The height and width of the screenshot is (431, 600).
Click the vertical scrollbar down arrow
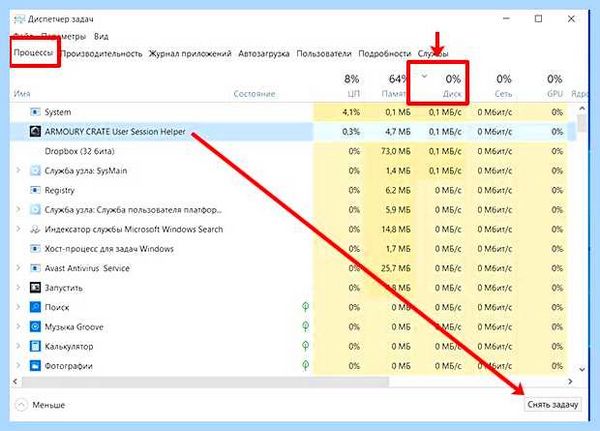[x=582, y=370]
